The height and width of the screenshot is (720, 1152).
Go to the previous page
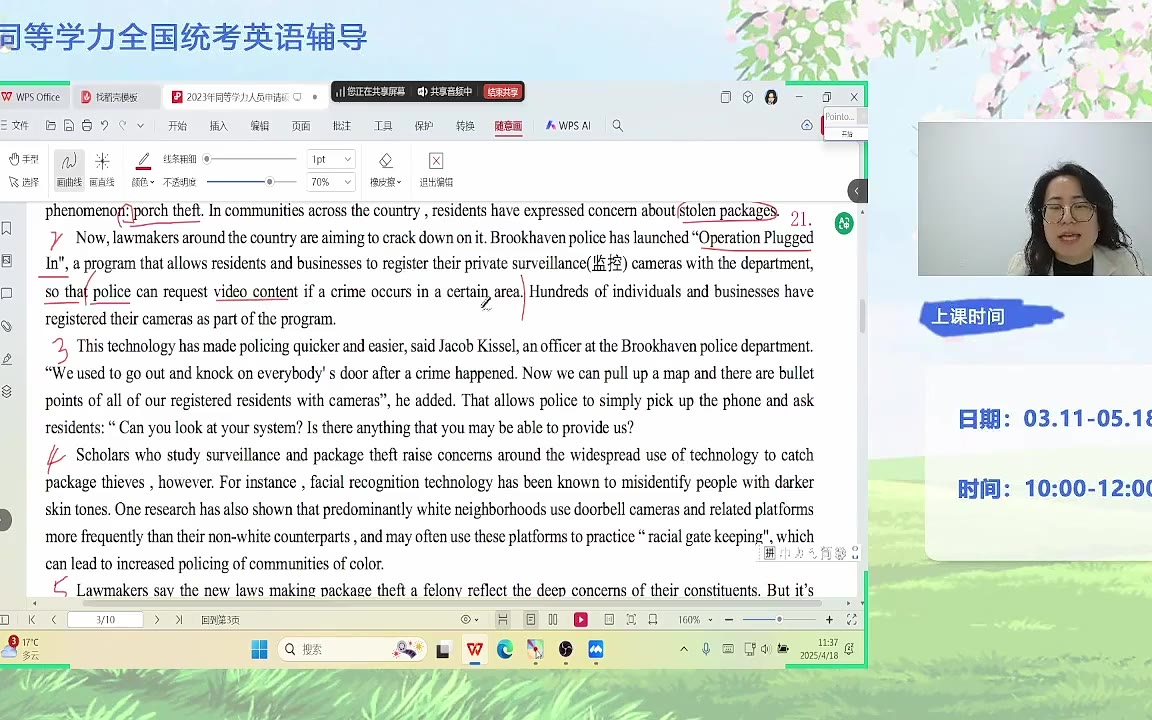[54, 620]
